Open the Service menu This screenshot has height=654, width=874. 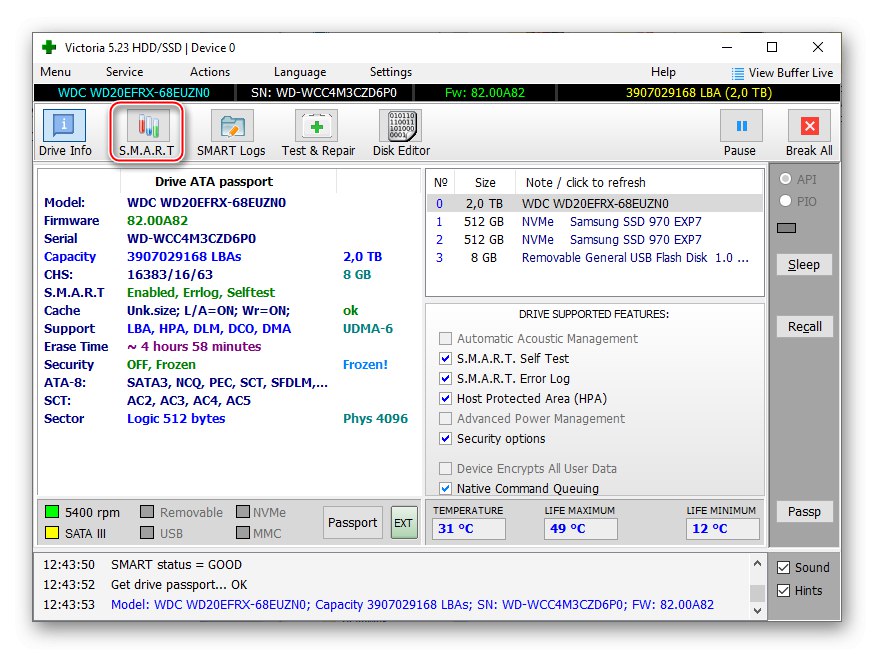(124, 72)
